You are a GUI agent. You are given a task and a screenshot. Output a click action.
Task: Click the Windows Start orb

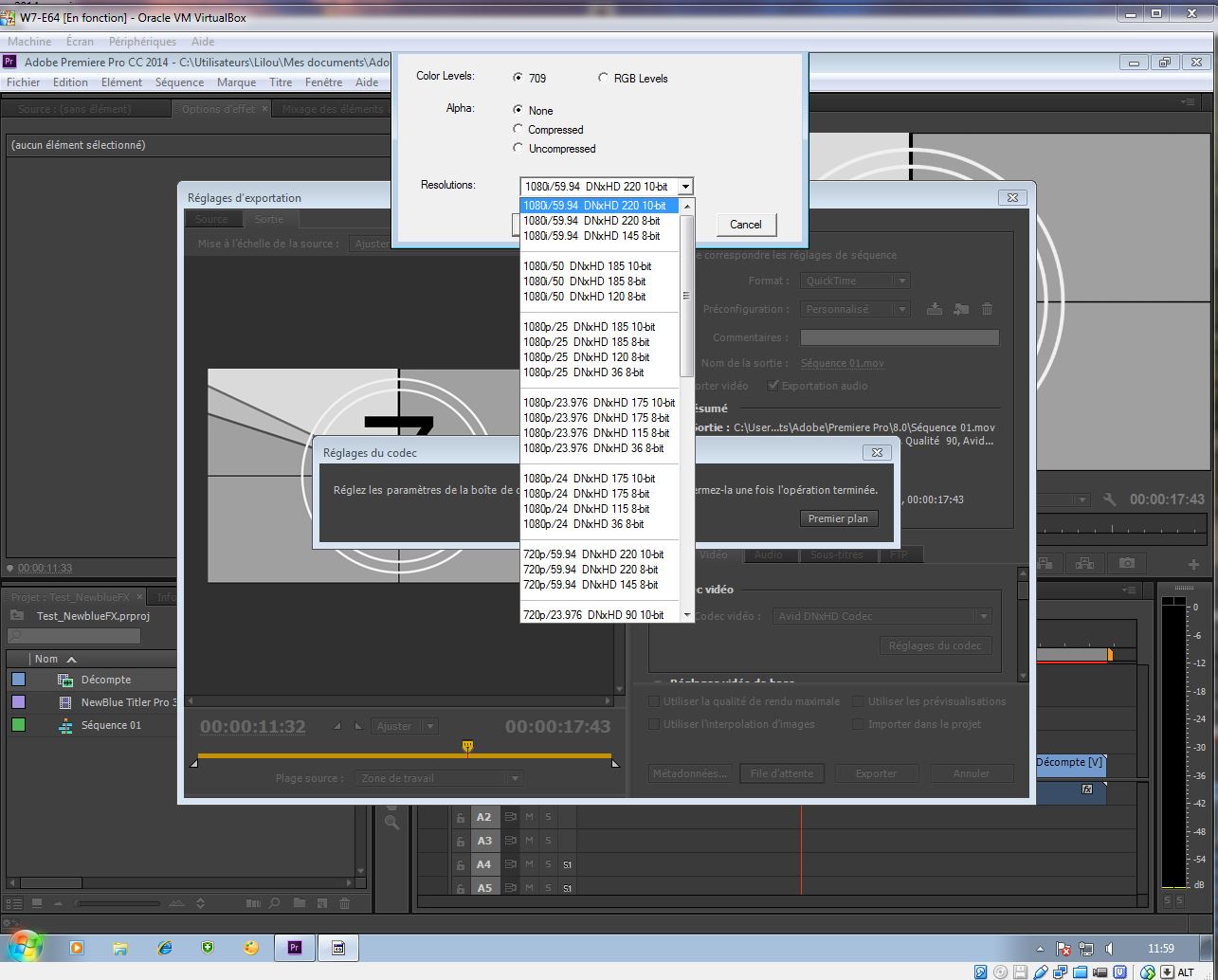point(24,947)
